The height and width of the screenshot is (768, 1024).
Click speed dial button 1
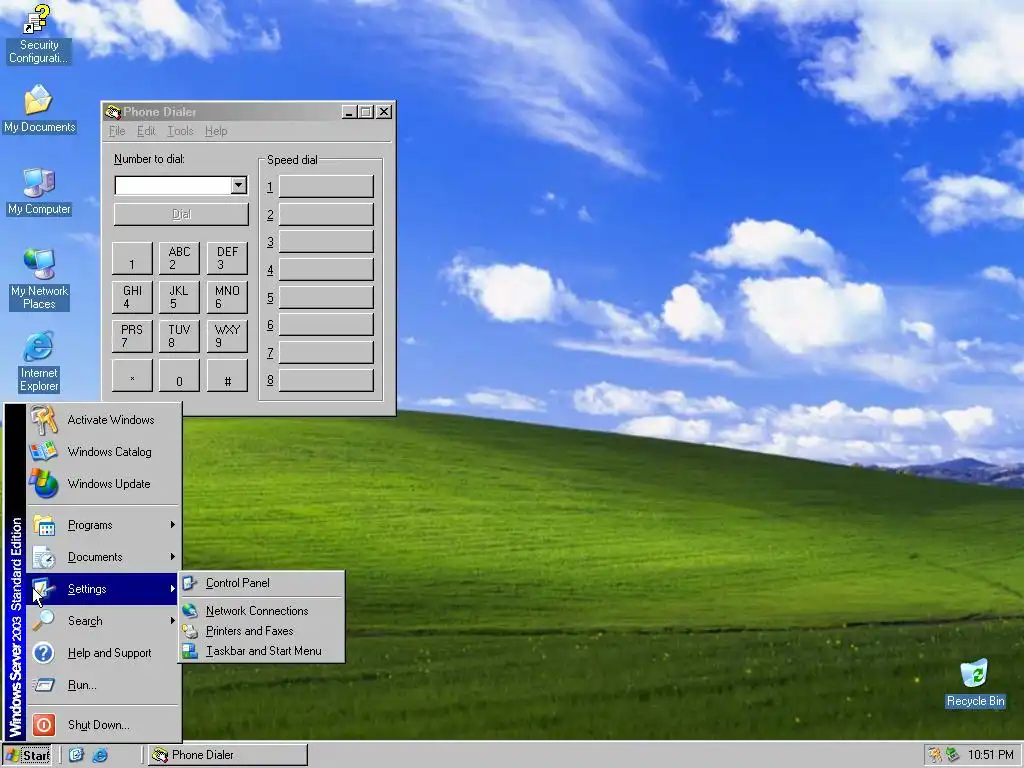coord(326,186)
